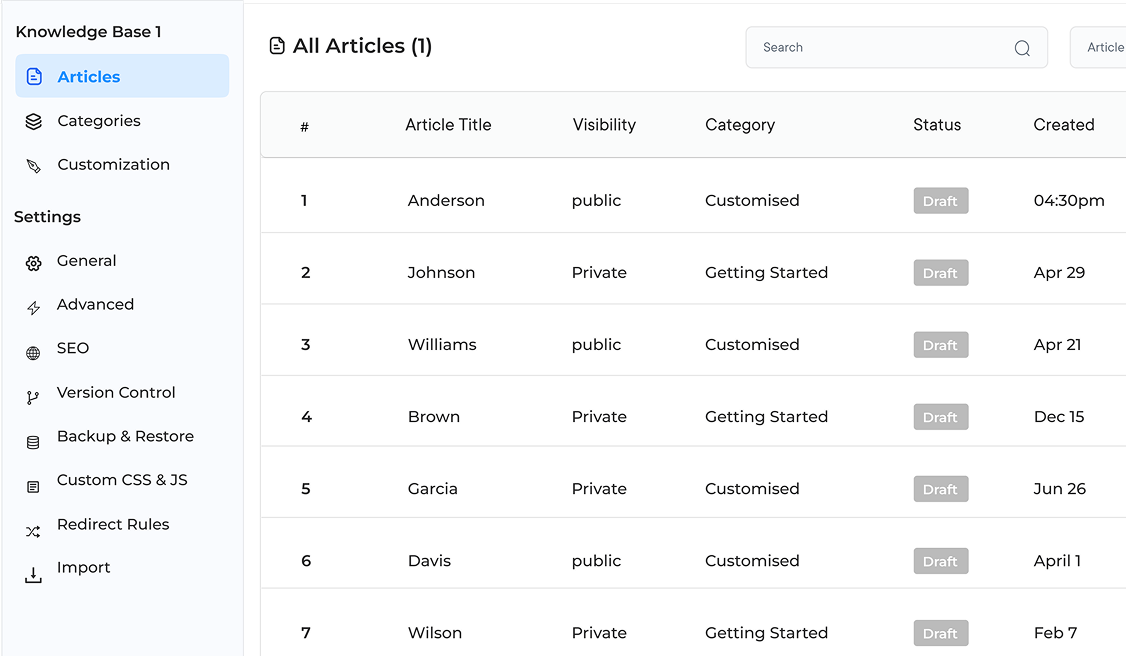Image resolution: width=1126 pixels, height=656 pixels.
Task: Click the SEO globe icon
Action: (x=33, y=352)
